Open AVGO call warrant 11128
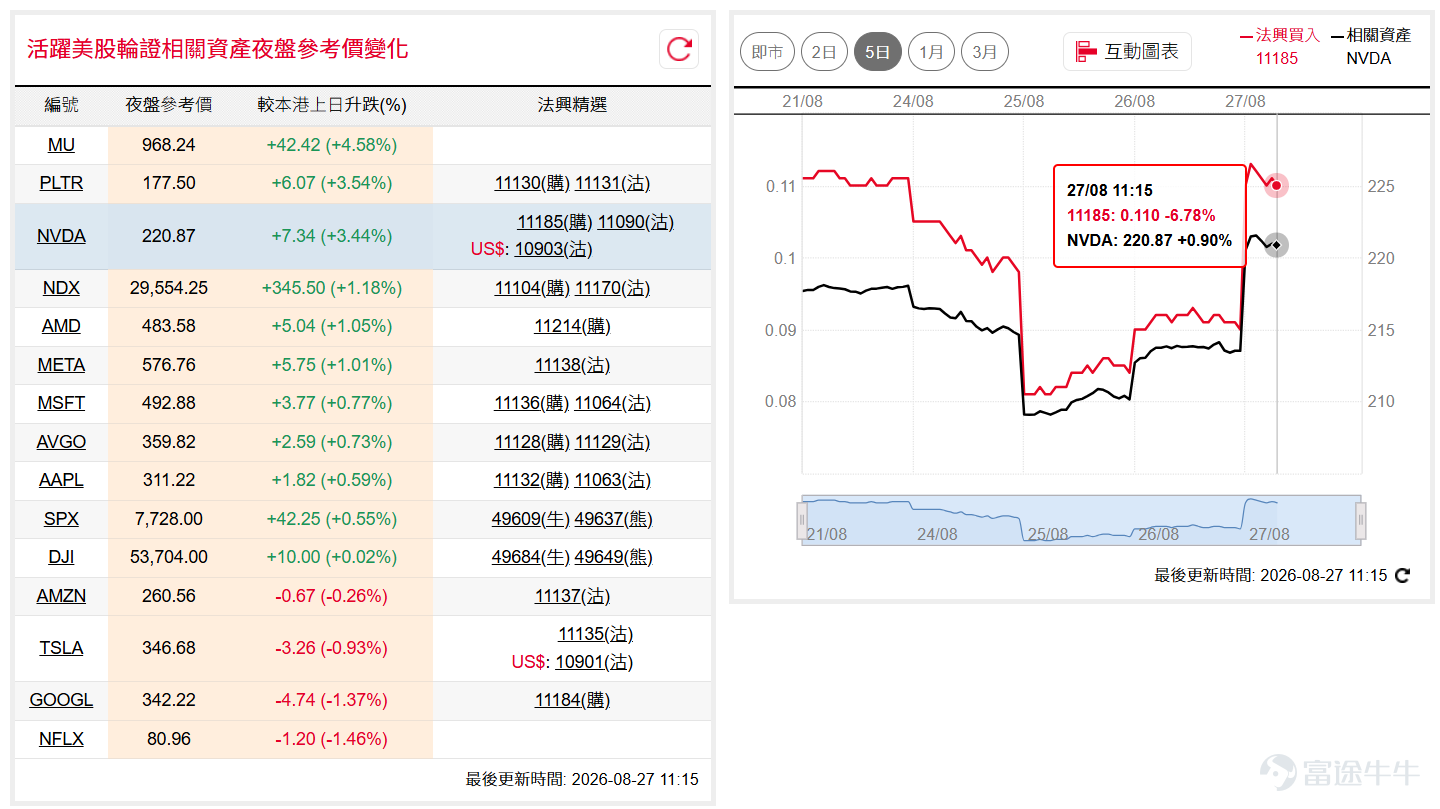Image resolution: width=1440 pixels, height=809 pixels. (532, 442)
